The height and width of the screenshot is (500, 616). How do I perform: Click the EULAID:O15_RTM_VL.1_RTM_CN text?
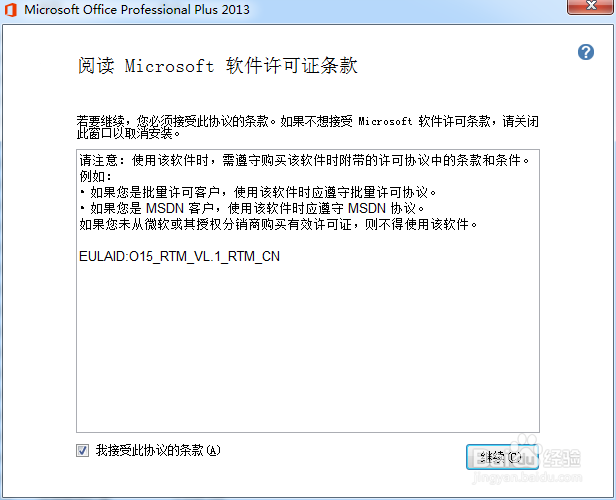[180, 256]
